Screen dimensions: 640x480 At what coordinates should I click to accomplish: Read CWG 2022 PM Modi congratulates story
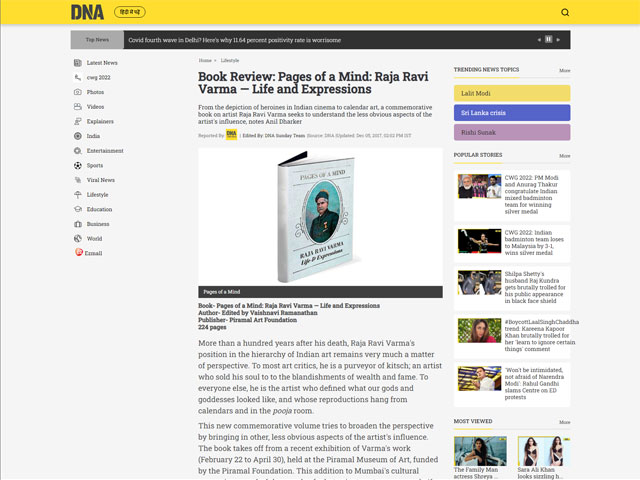pyautogui.click(x=531, y=195)
